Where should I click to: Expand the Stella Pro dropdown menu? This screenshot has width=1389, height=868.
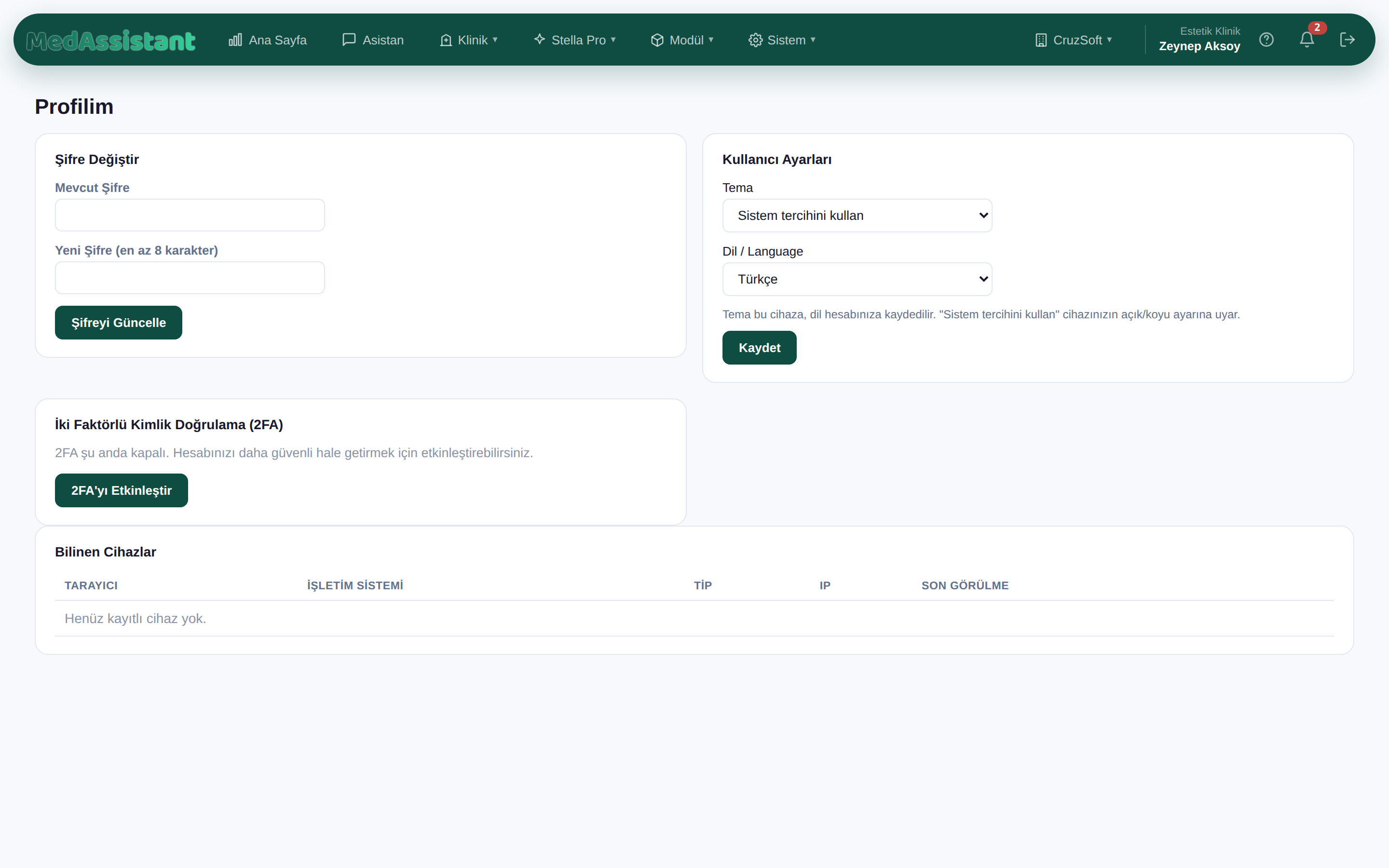pyautogui.click(x=574, y=40)
